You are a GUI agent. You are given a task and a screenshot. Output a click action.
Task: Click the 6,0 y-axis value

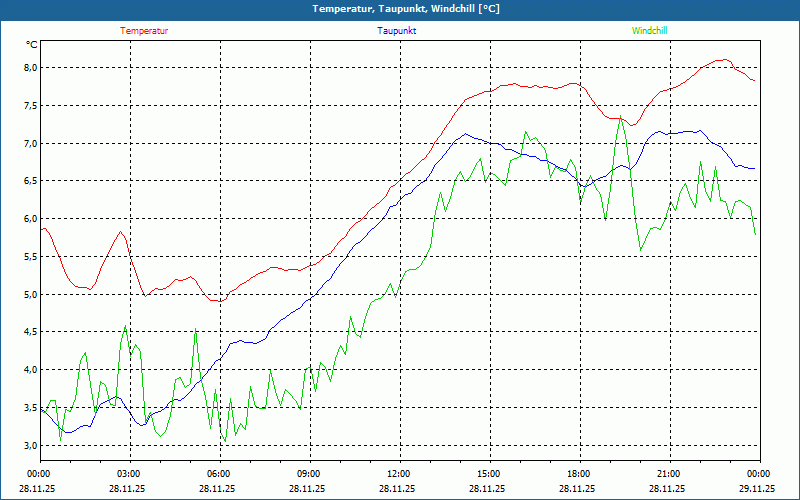[31, 219]
